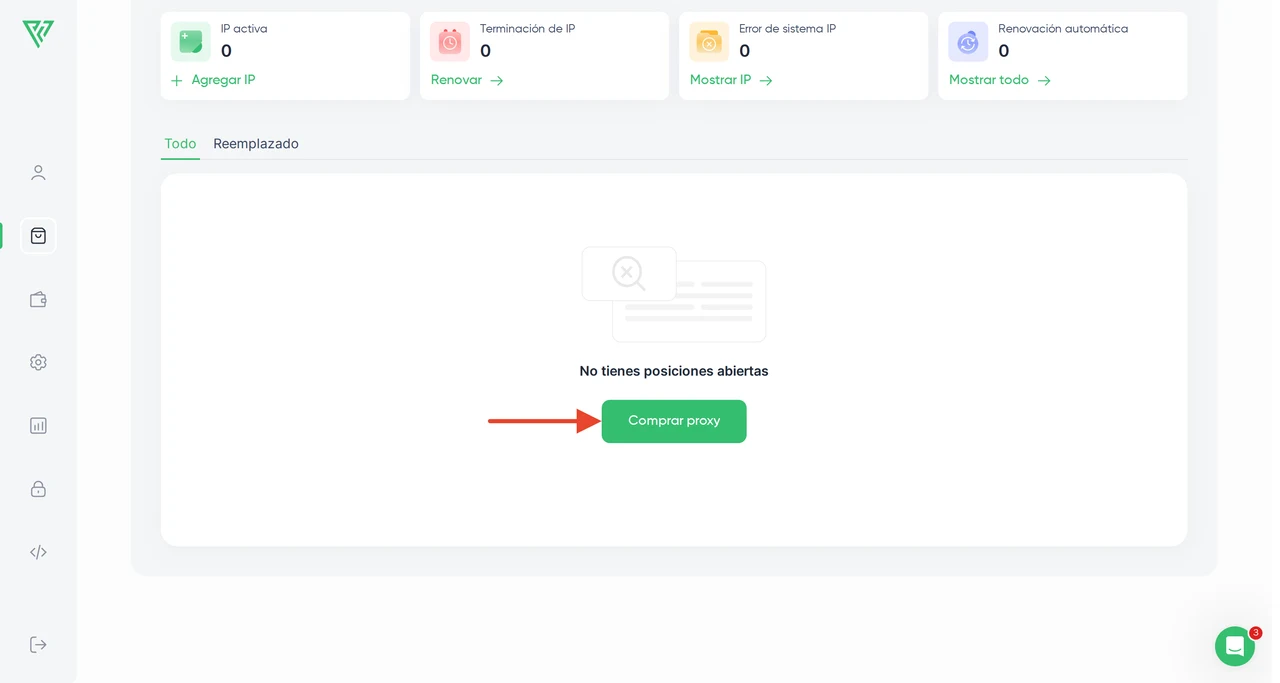1280x683 pixels.
Task: Click the Mostrar todo link
Action: tap(989, 80)
